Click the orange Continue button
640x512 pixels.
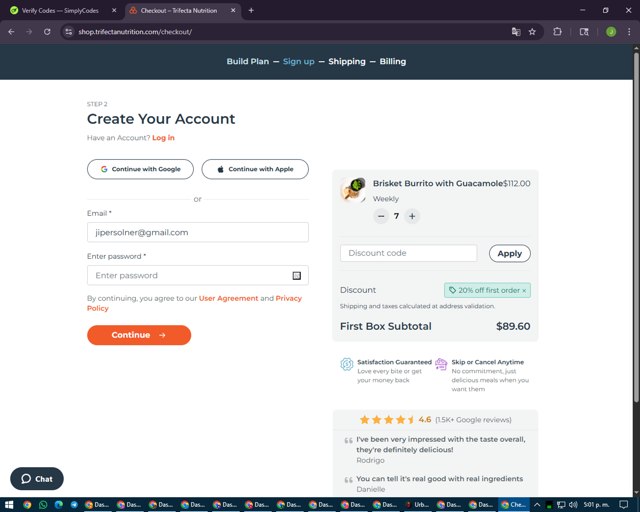click(x=139, y=335)
